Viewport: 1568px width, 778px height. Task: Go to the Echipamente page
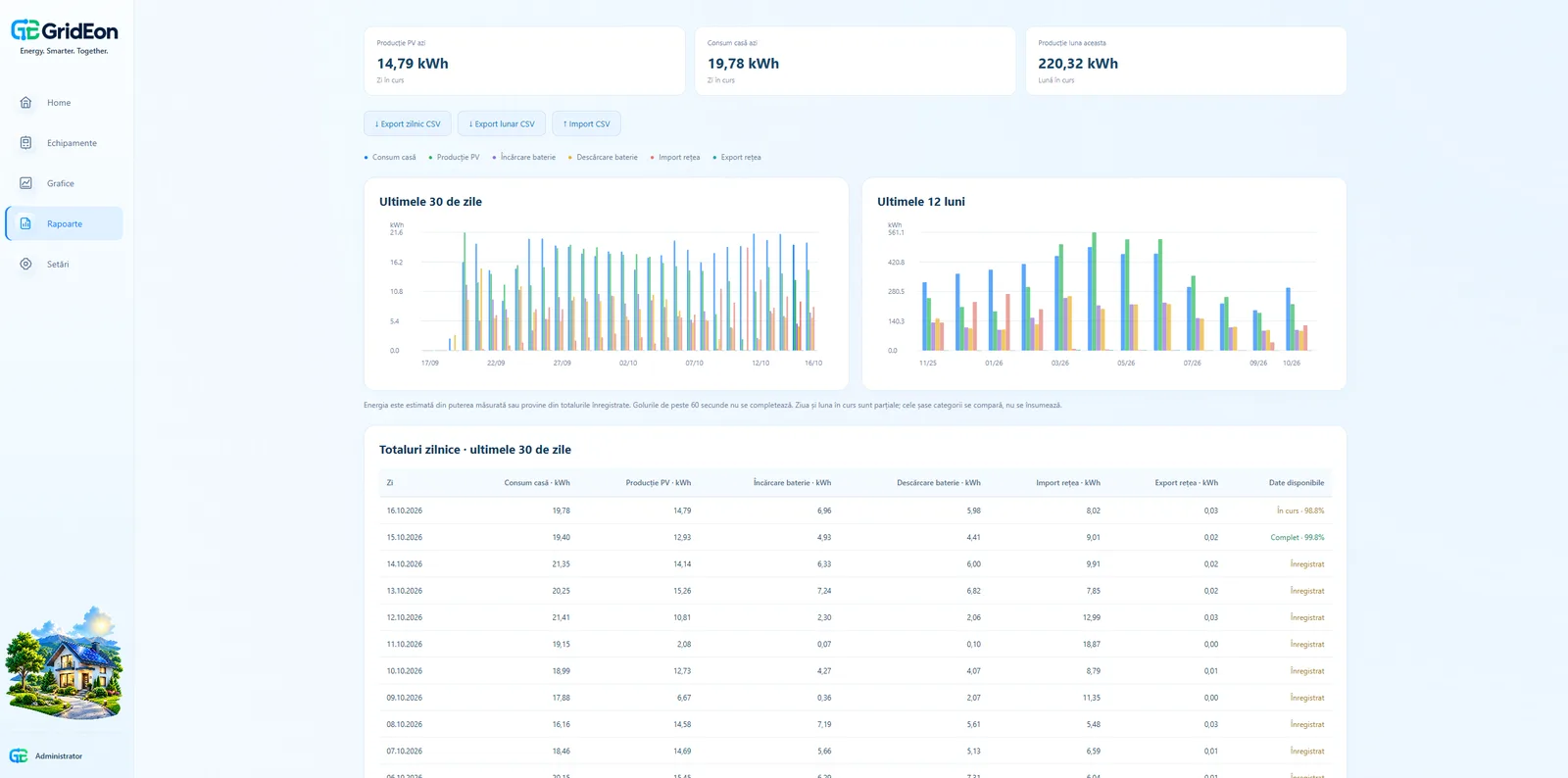[65, 143]
